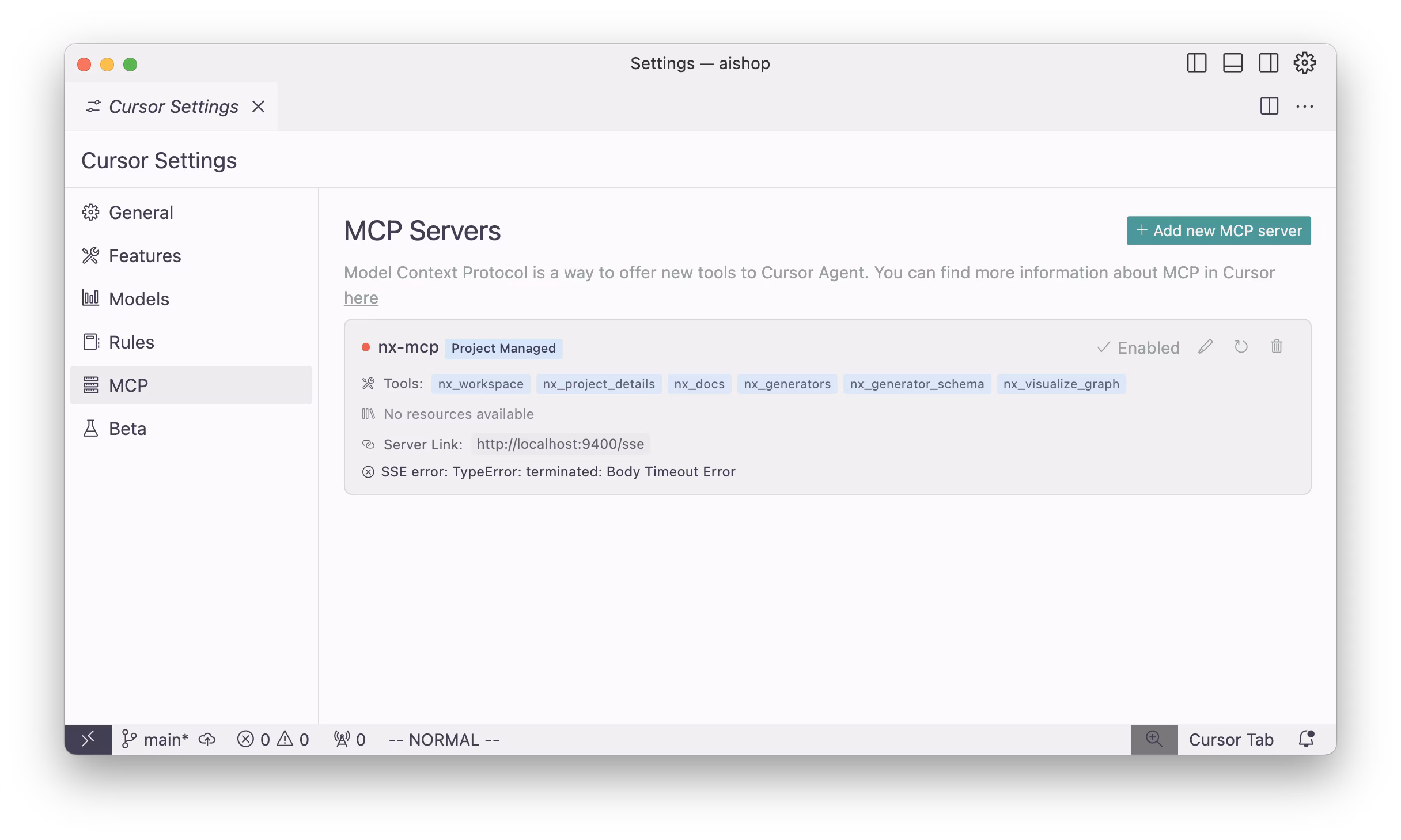The image size is (1401, 840).
Task: Click the nx_generators tool tag
Action: pyautogui.click(x=787, y=384)
